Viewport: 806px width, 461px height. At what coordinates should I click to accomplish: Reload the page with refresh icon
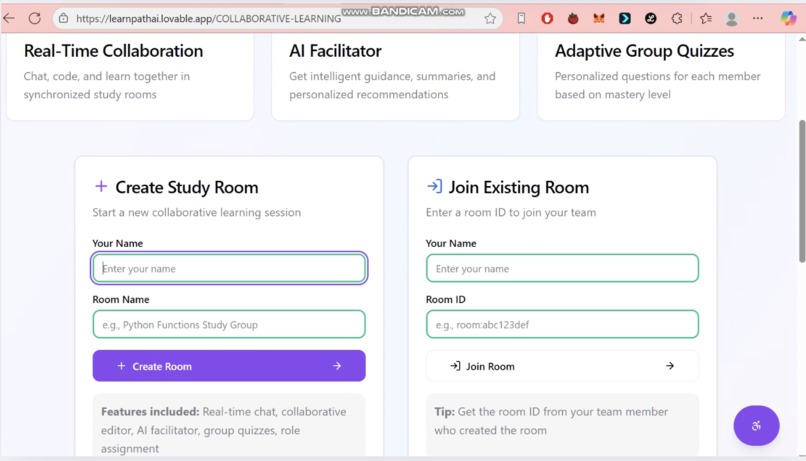click(x=34, y=19)
